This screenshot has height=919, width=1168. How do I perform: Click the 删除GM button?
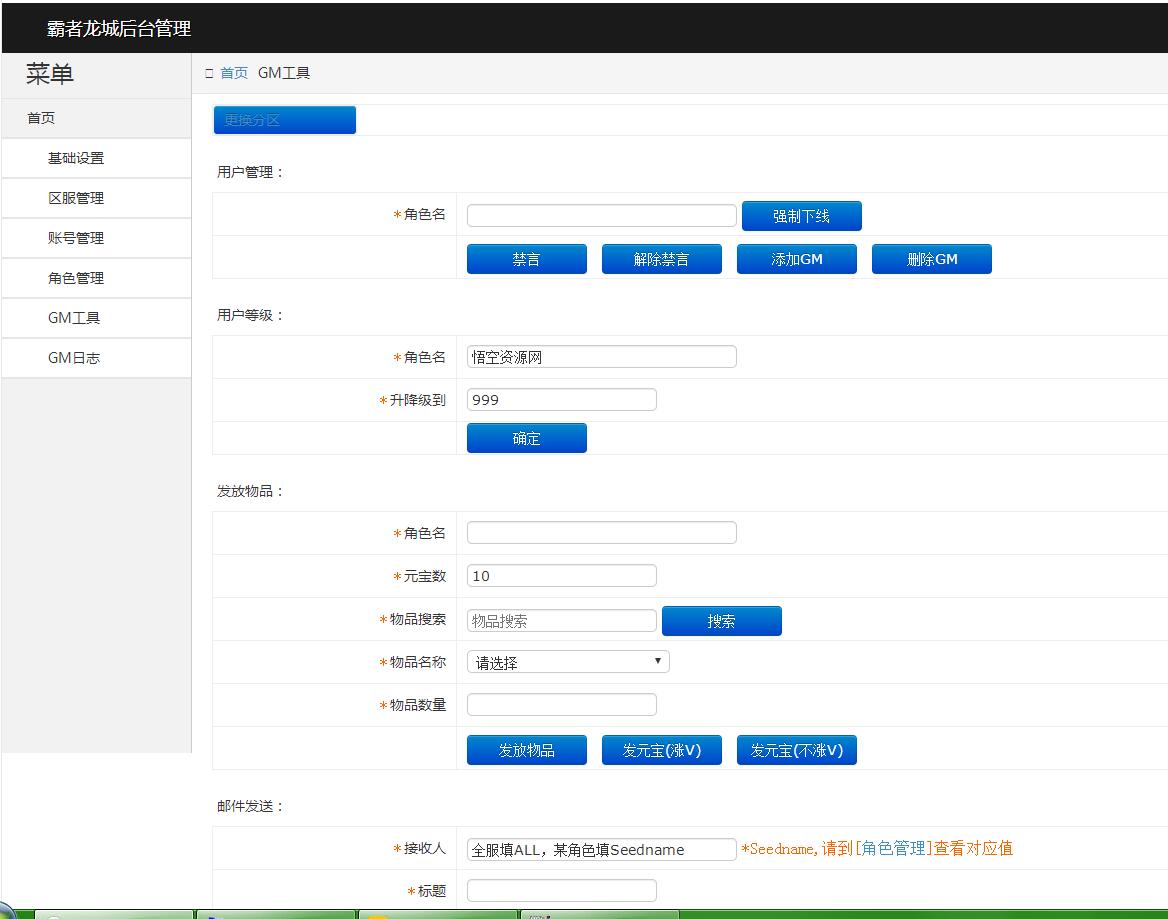(x=931, y=259)
